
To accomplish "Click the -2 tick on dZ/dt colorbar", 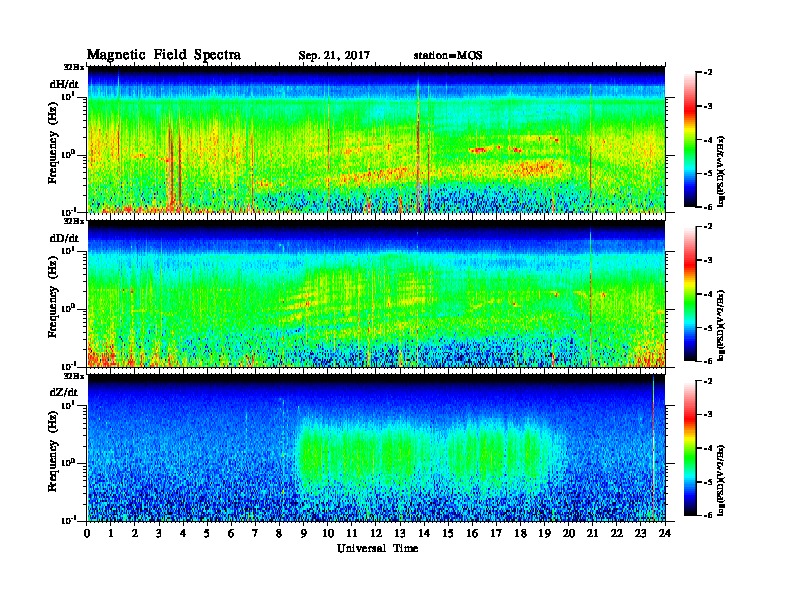I will tap(708, 381).
